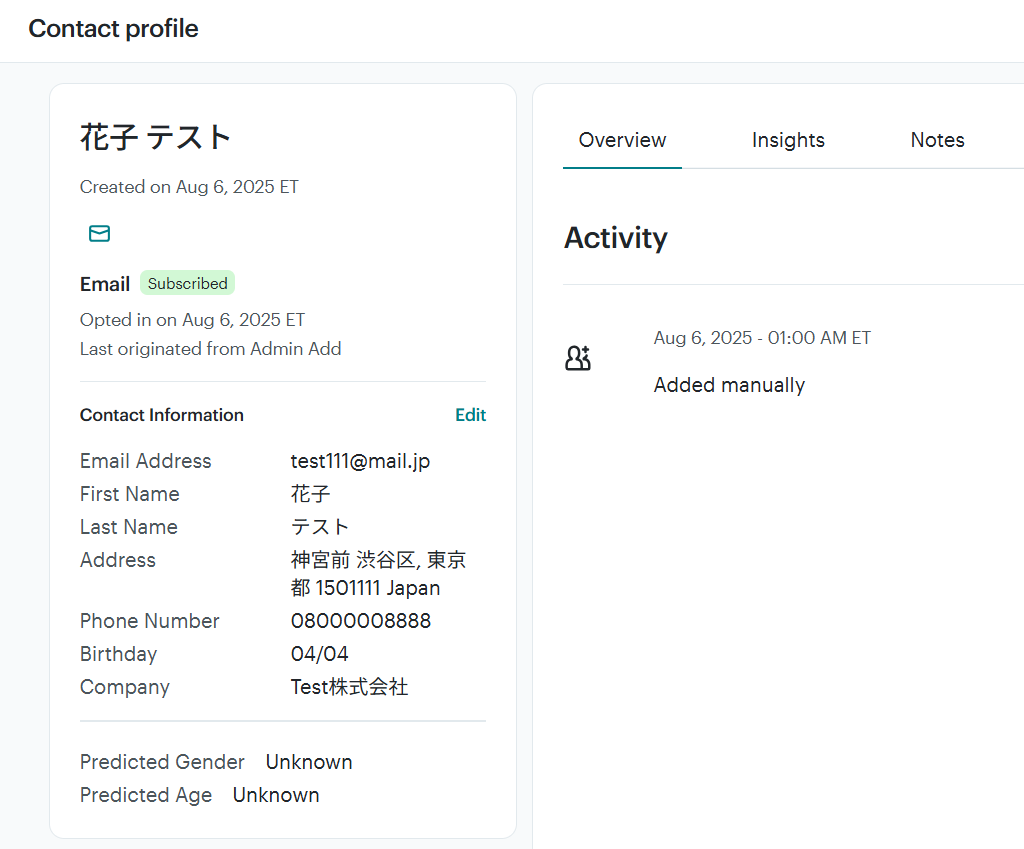Switch to the Notes tab
1024x849 pixels.
(937, 140)
